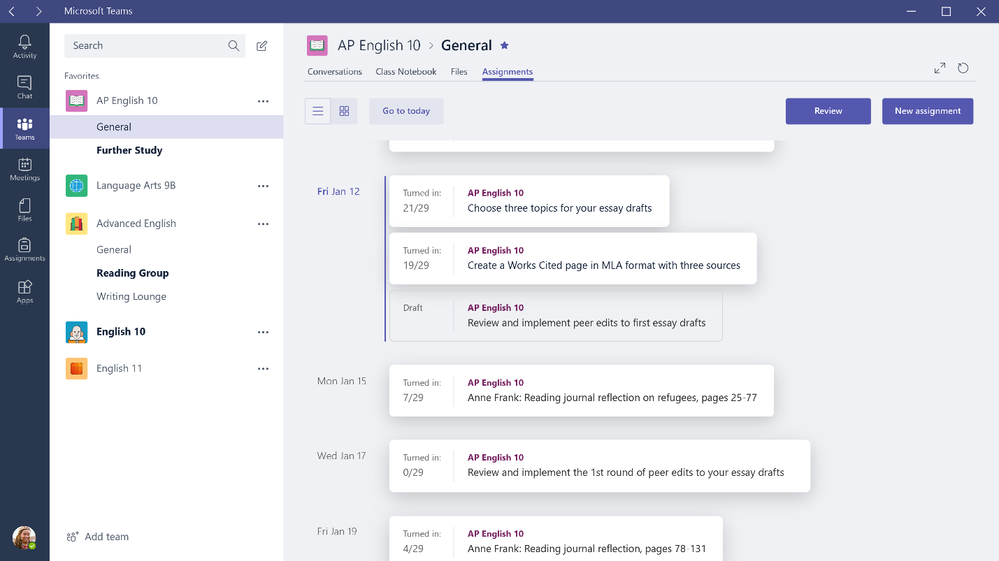Click the Mon Jan 15 date label
999x561 pixels.
[x=341, y=381]
